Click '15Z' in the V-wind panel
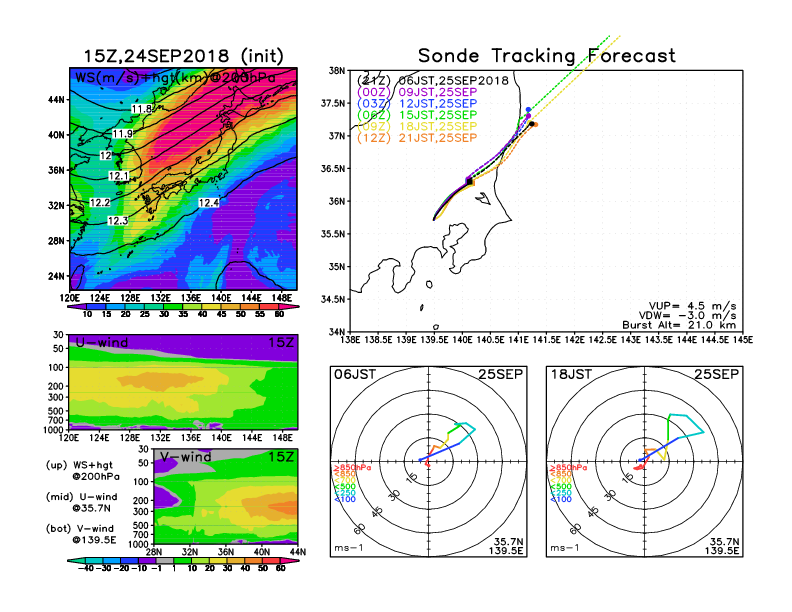 coord(281,457)
